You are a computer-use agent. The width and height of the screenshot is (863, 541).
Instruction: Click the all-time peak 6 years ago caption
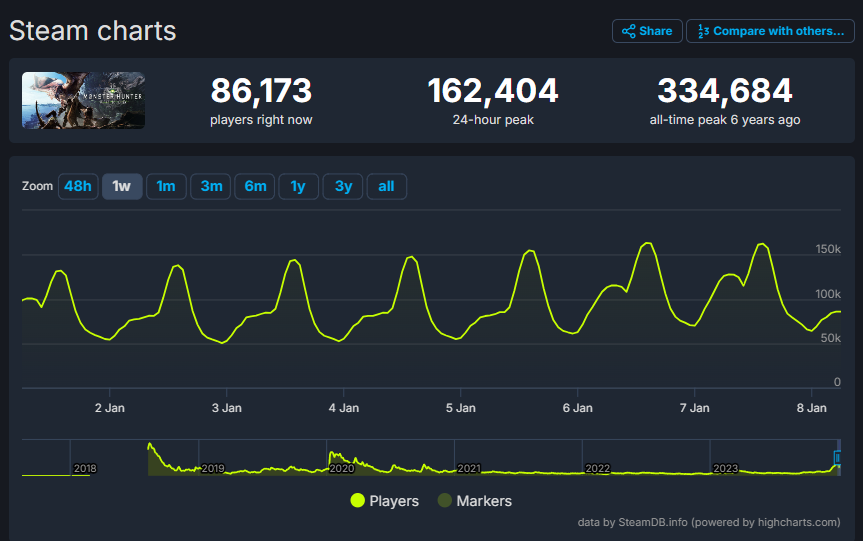[x=725, y=119]
